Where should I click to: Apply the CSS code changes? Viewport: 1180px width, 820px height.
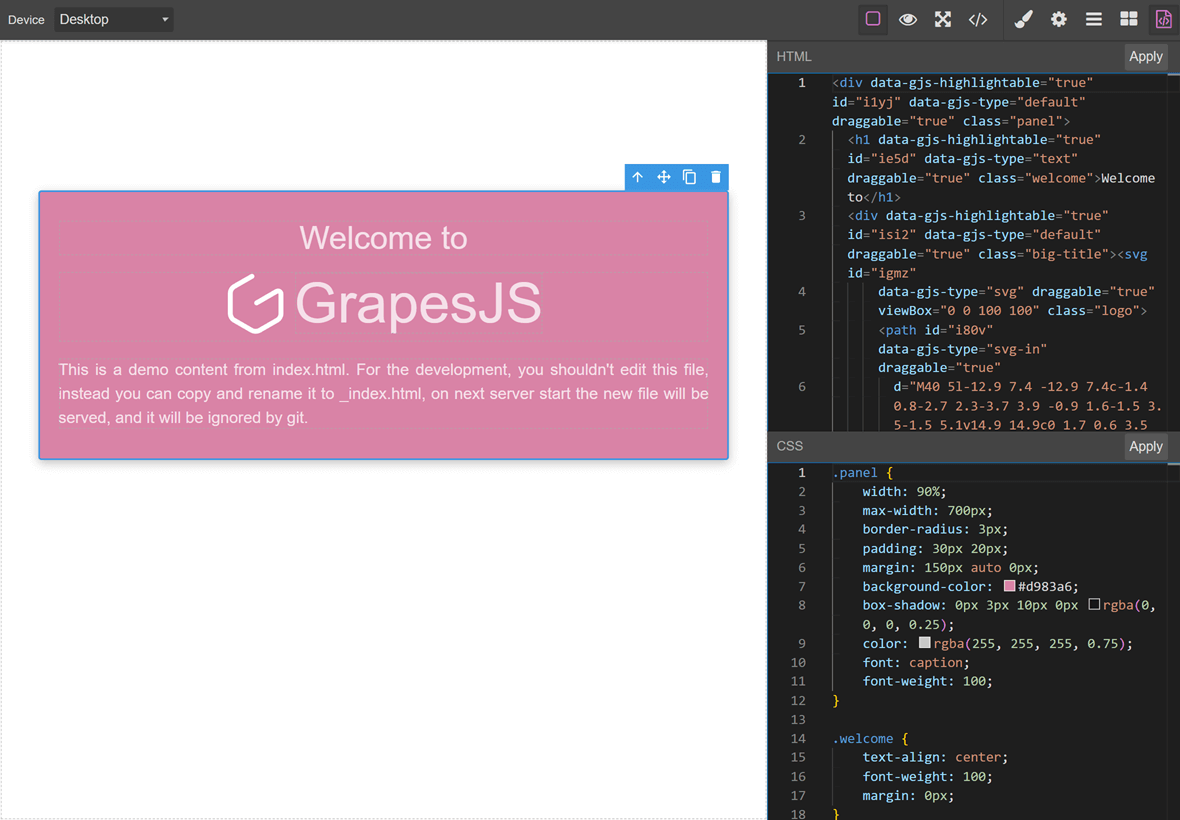click(x=1145, y=446)
